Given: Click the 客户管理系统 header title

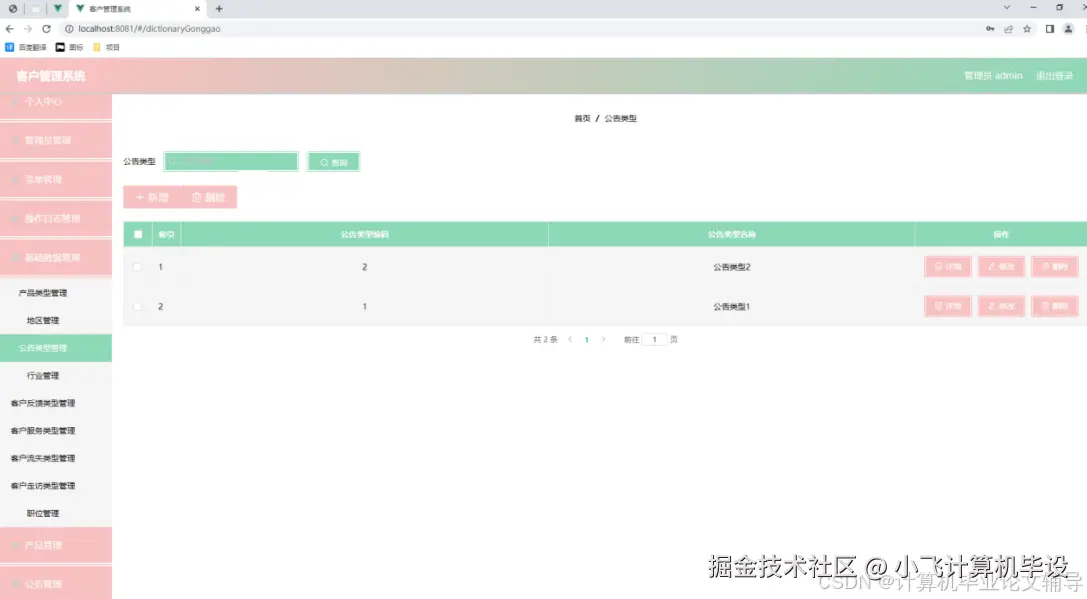Looking at the screenshot, I should (x=51, y=76).
